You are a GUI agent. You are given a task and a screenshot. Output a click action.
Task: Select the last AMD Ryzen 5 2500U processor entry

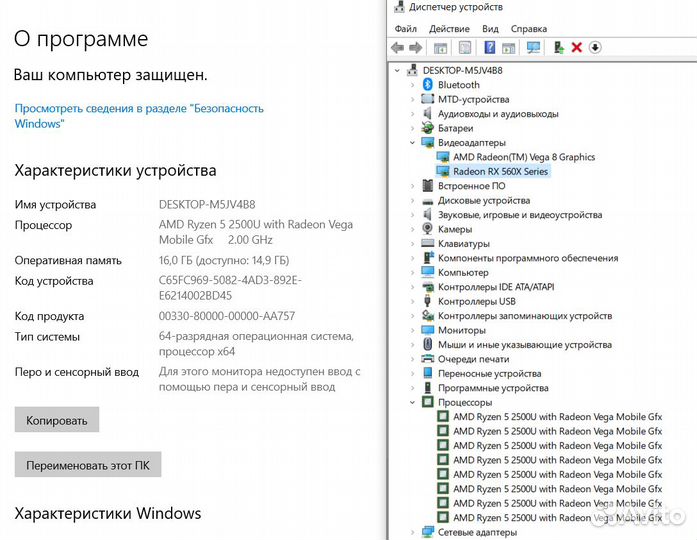coord(557,517)
